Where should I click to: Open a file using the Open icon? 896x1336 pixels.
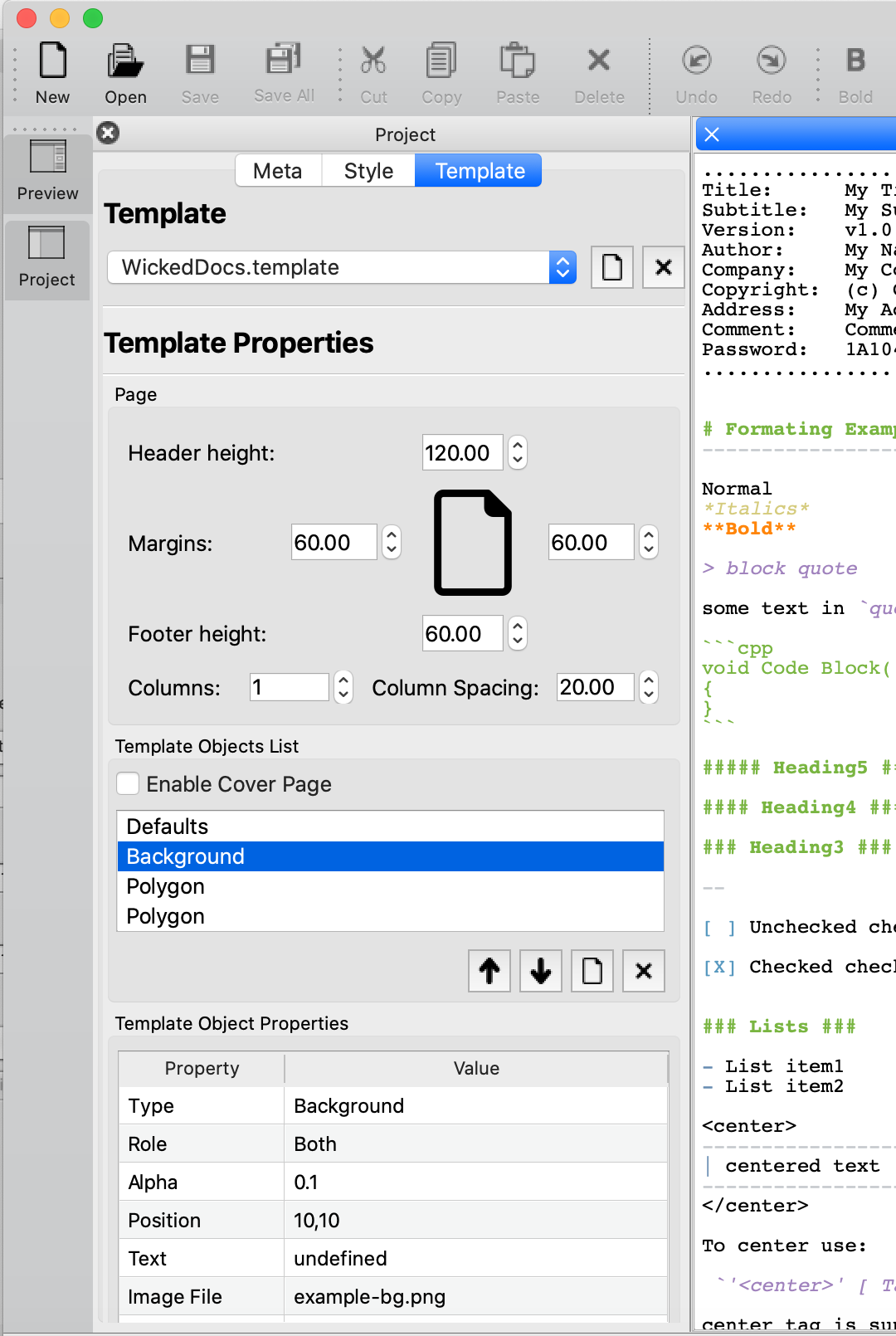[x=125, y=62]
